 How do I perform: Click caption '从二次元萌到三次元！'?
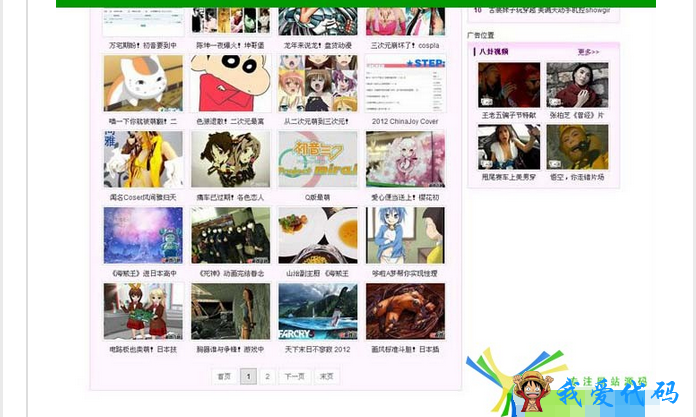point(316,121)
